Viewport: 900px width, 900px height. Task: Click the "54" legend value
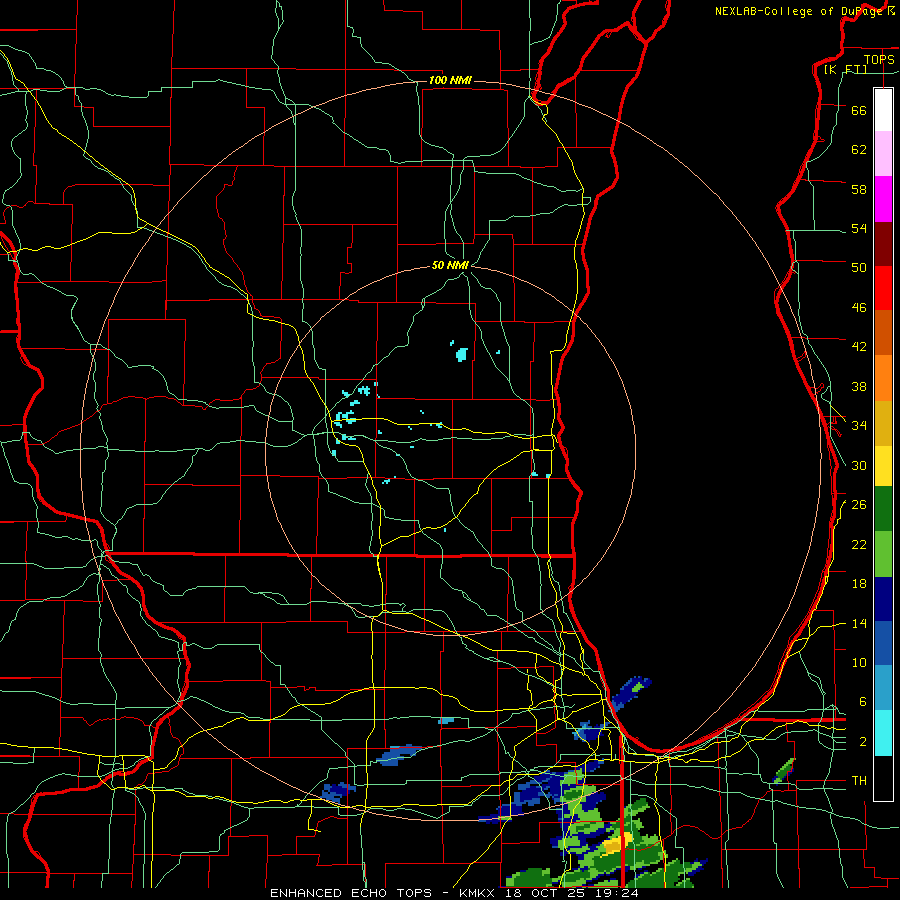point(859,228)
